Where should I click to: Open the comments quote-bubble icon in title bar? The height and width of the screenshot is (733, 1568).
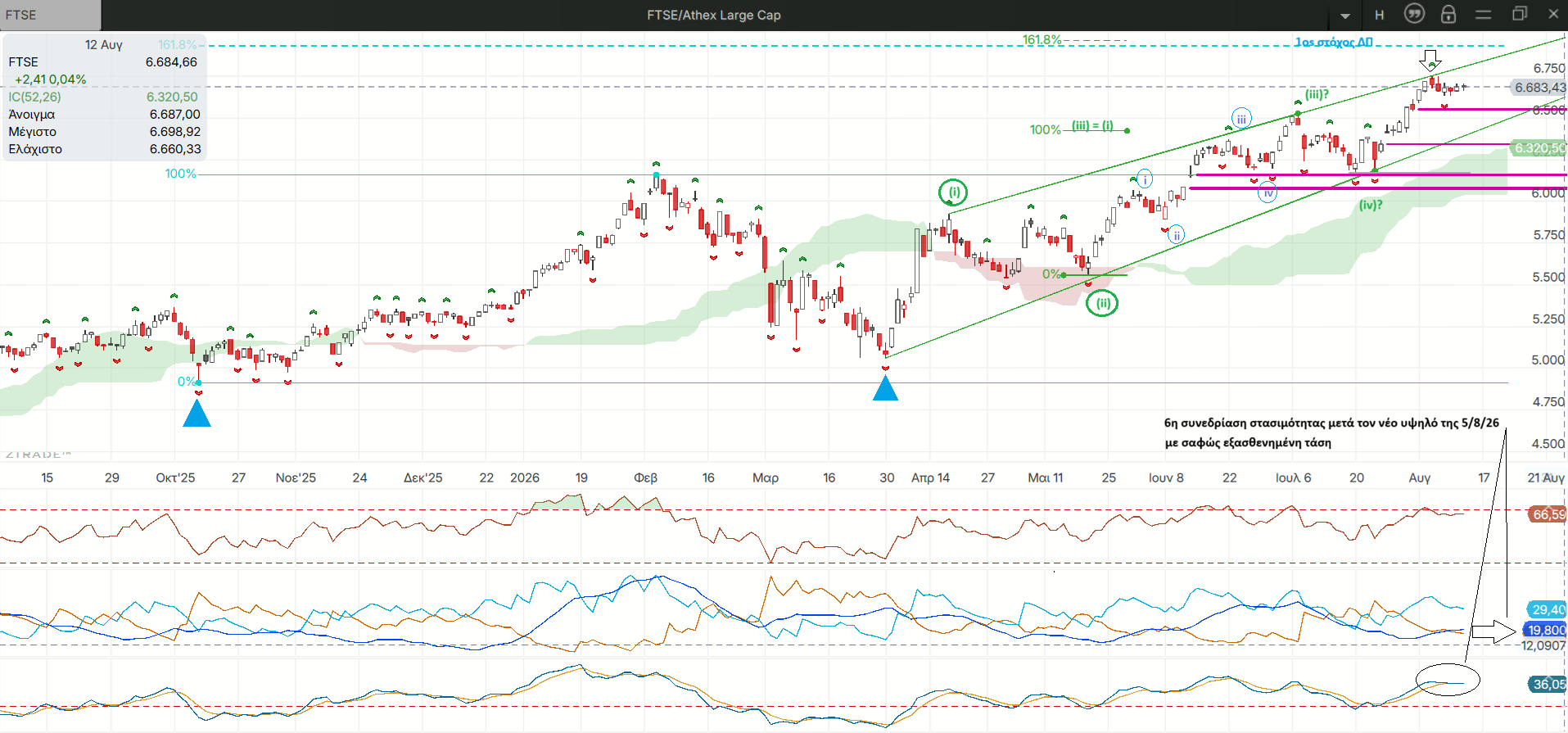pyautogui.click(x=1414, y=14)
